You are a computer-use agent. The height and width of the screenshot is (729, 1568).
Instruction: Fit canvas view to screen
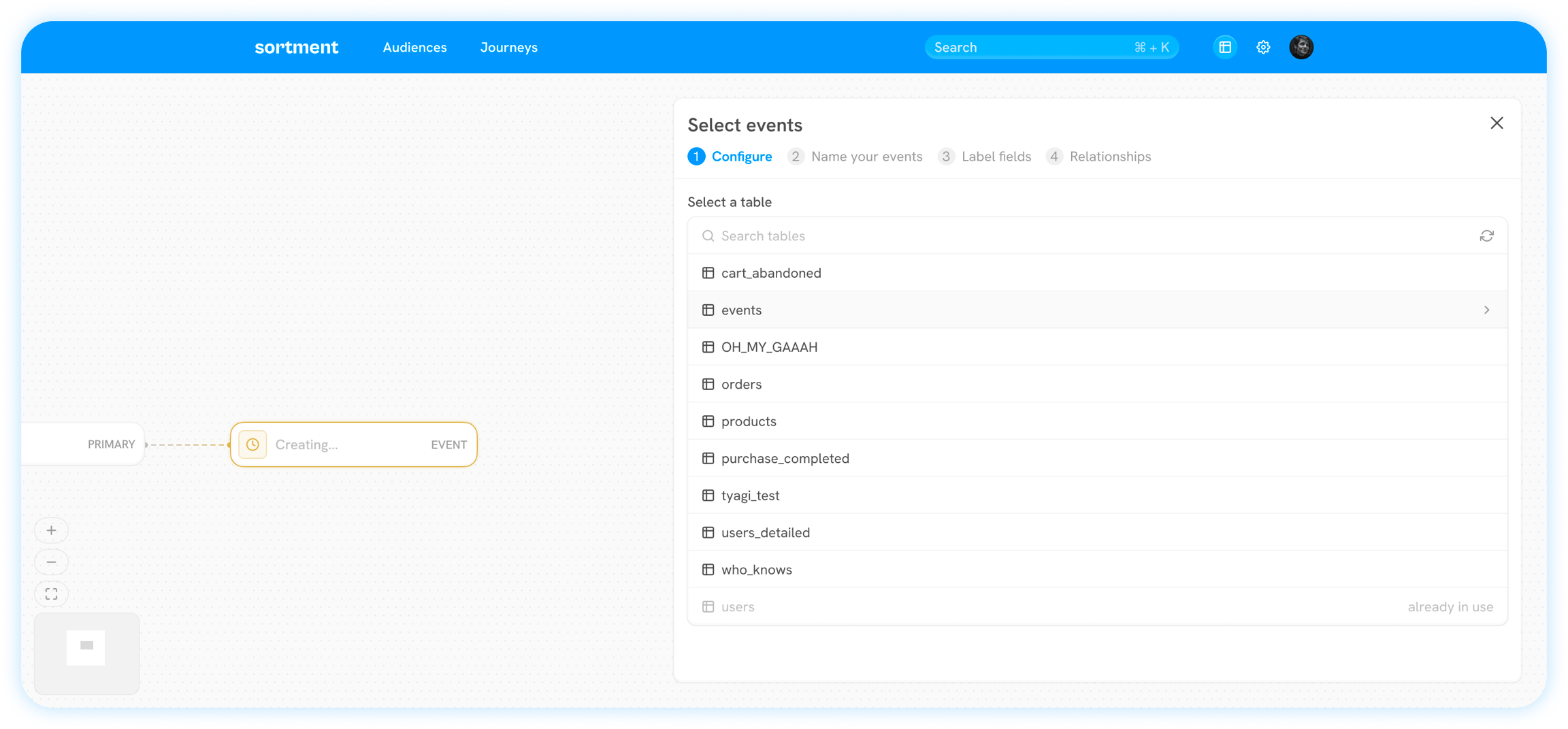pos(51,594)
